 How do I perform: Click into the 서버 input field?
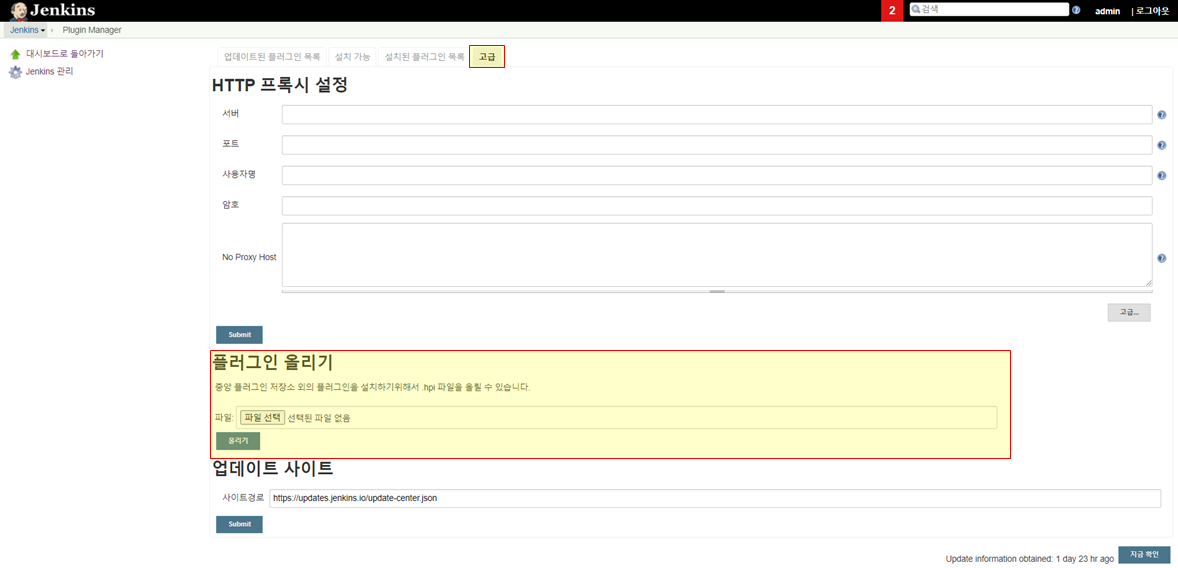(x=717, y=114)
